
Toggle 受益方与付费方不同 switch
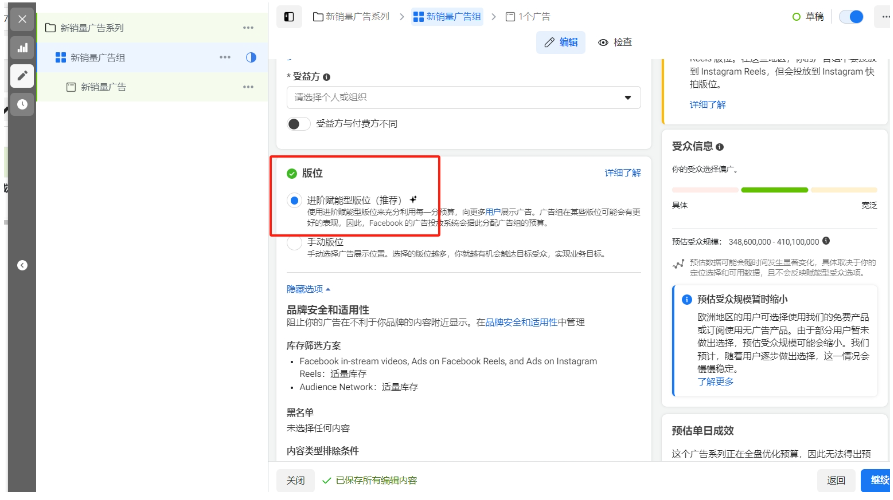(298, 124)
